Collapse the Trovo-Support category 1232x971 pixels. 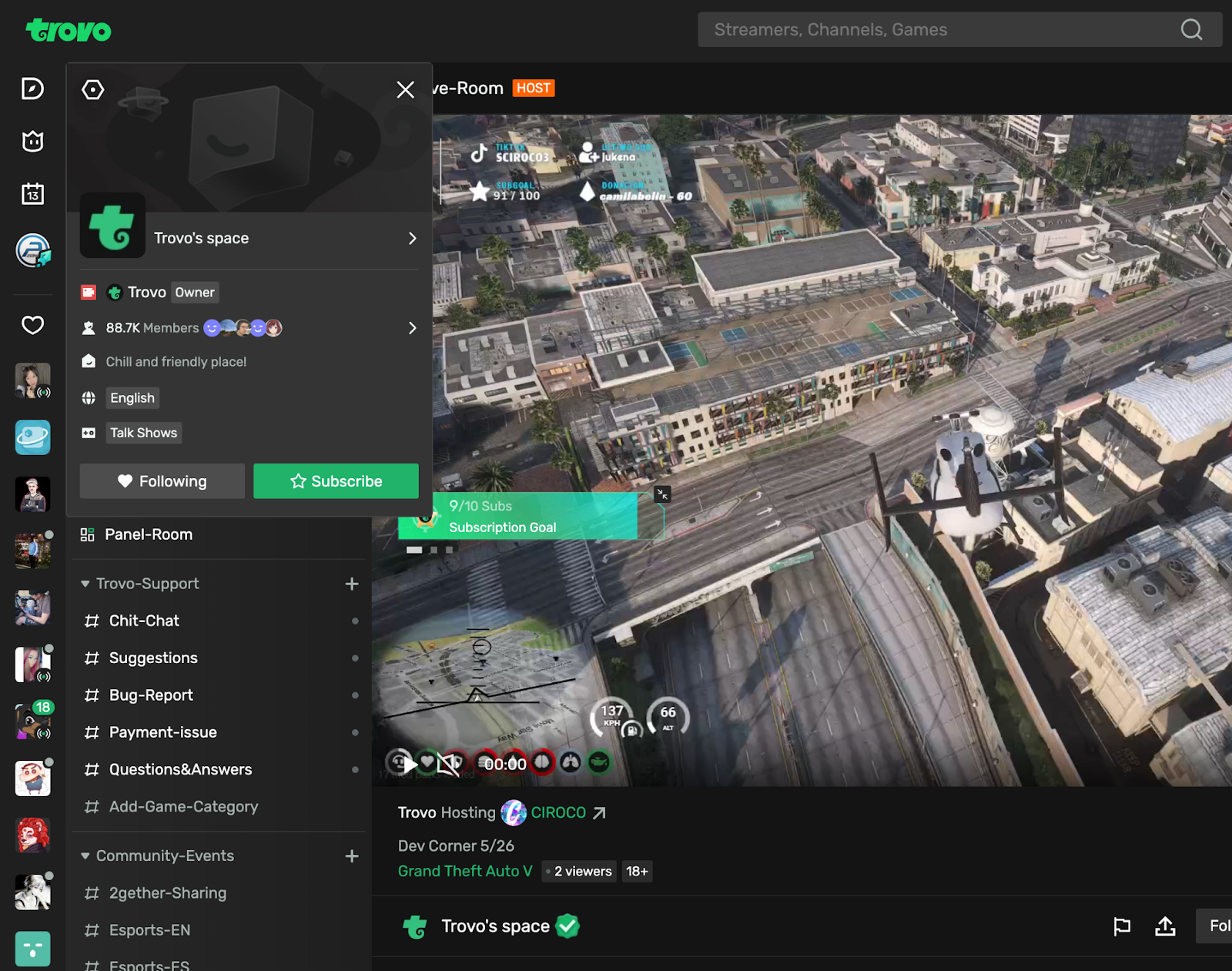click(85, 584)
